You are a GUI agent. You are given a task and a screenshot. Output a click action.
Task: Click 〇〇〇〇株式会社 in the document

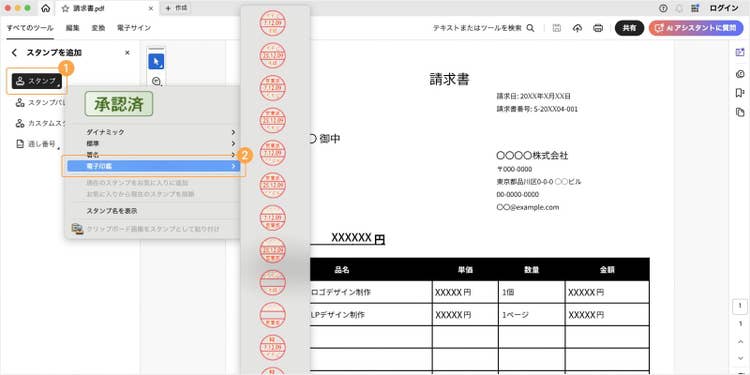(532, 156)
